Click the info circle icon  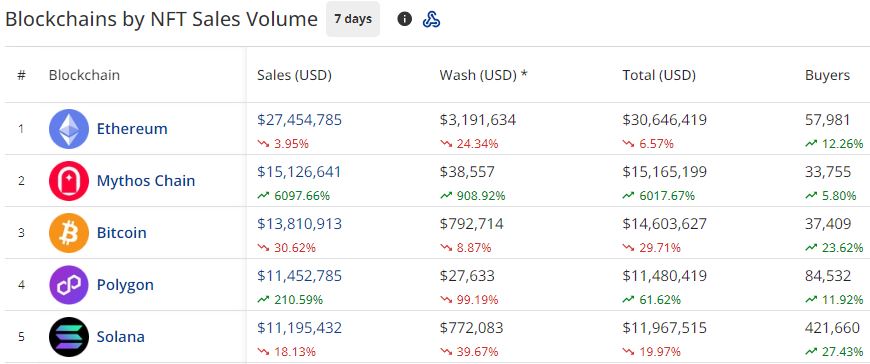point(404,19)
